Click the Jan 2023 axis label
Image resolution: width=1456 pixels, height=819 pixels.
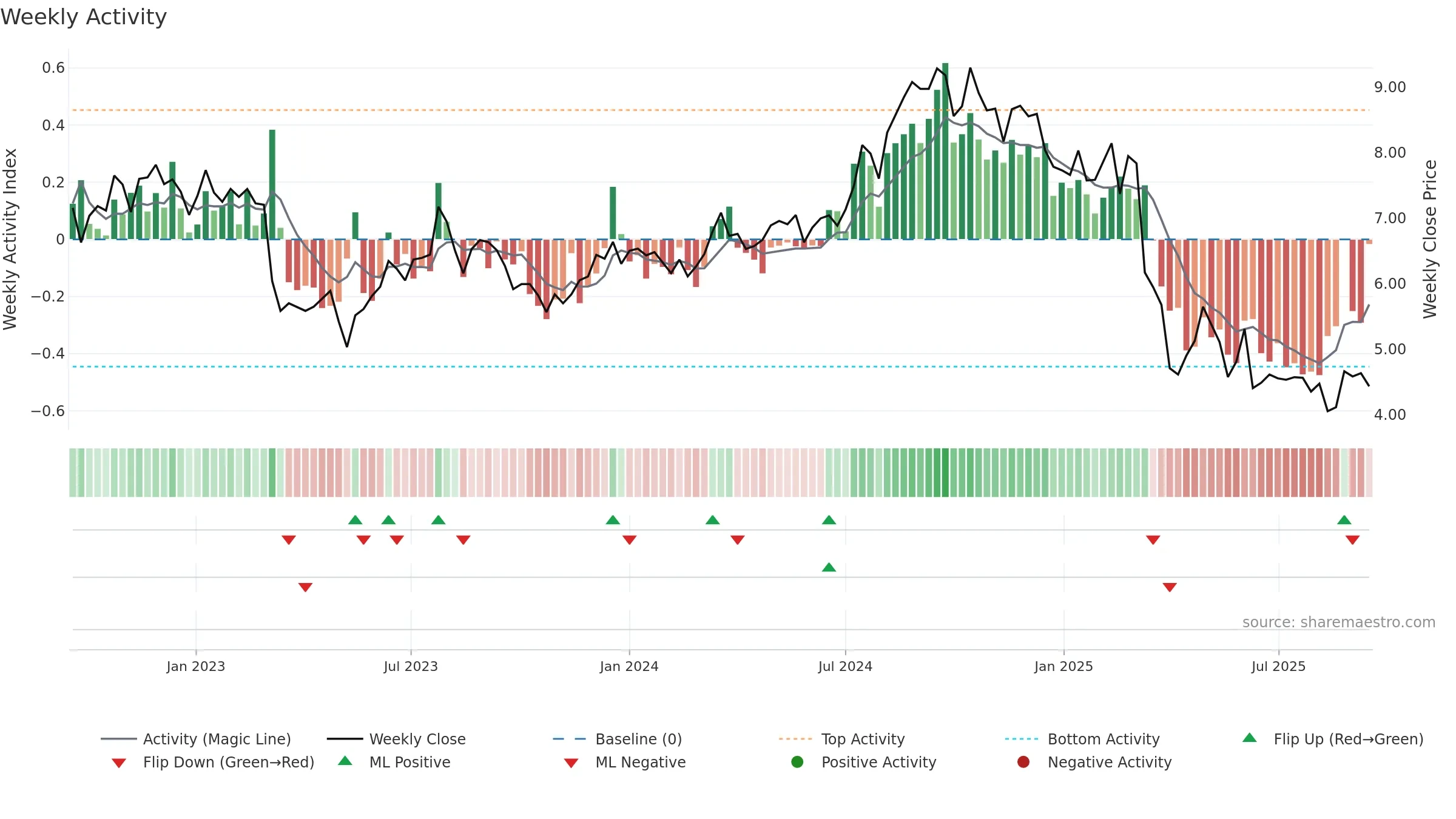195,666
